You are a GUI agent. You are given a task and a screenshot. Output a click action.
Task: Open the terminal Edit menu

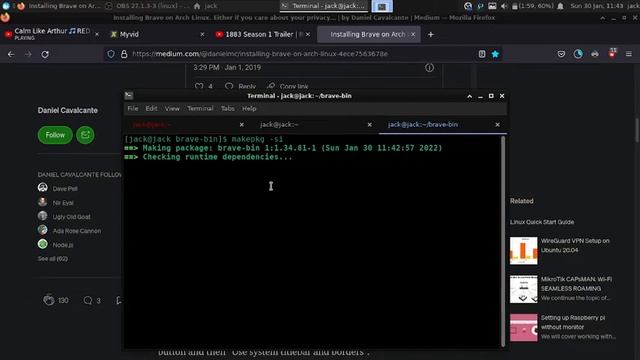[151, 109]
